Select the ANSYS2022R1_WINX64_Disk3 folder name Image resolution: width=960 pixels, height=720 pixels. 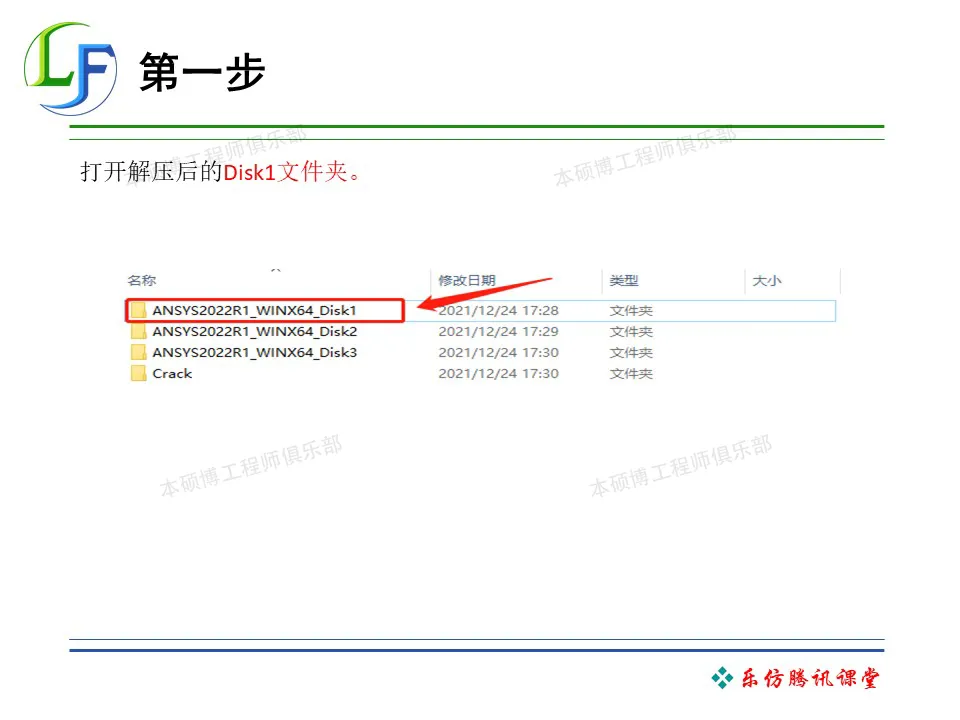255,352
